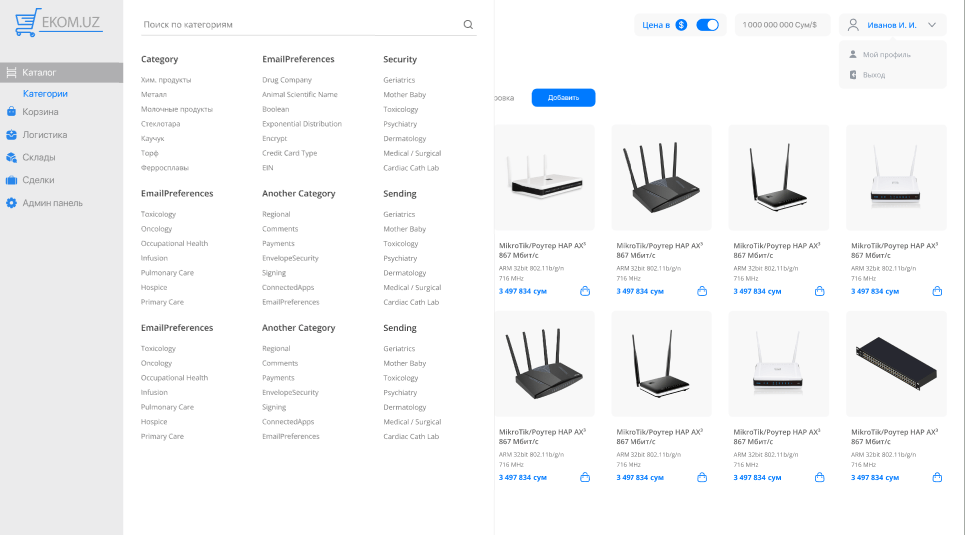The image size is (965, 535).
Task: Open Корзина from the sidebar
Action: click(x=40, y=111)
